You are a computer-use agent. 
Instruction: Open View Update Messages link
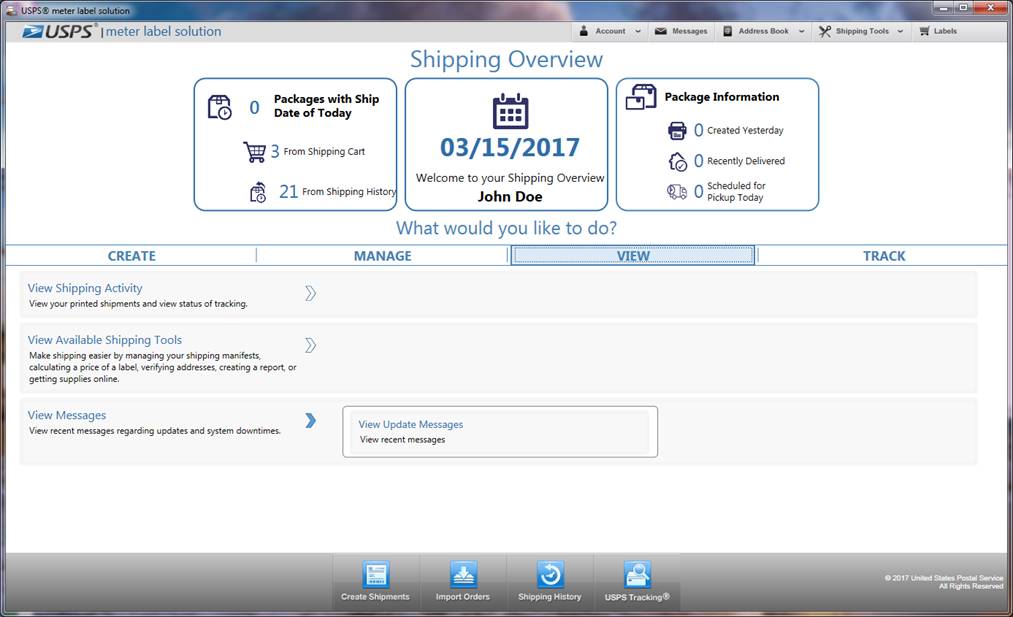click(x=411, y=424)
